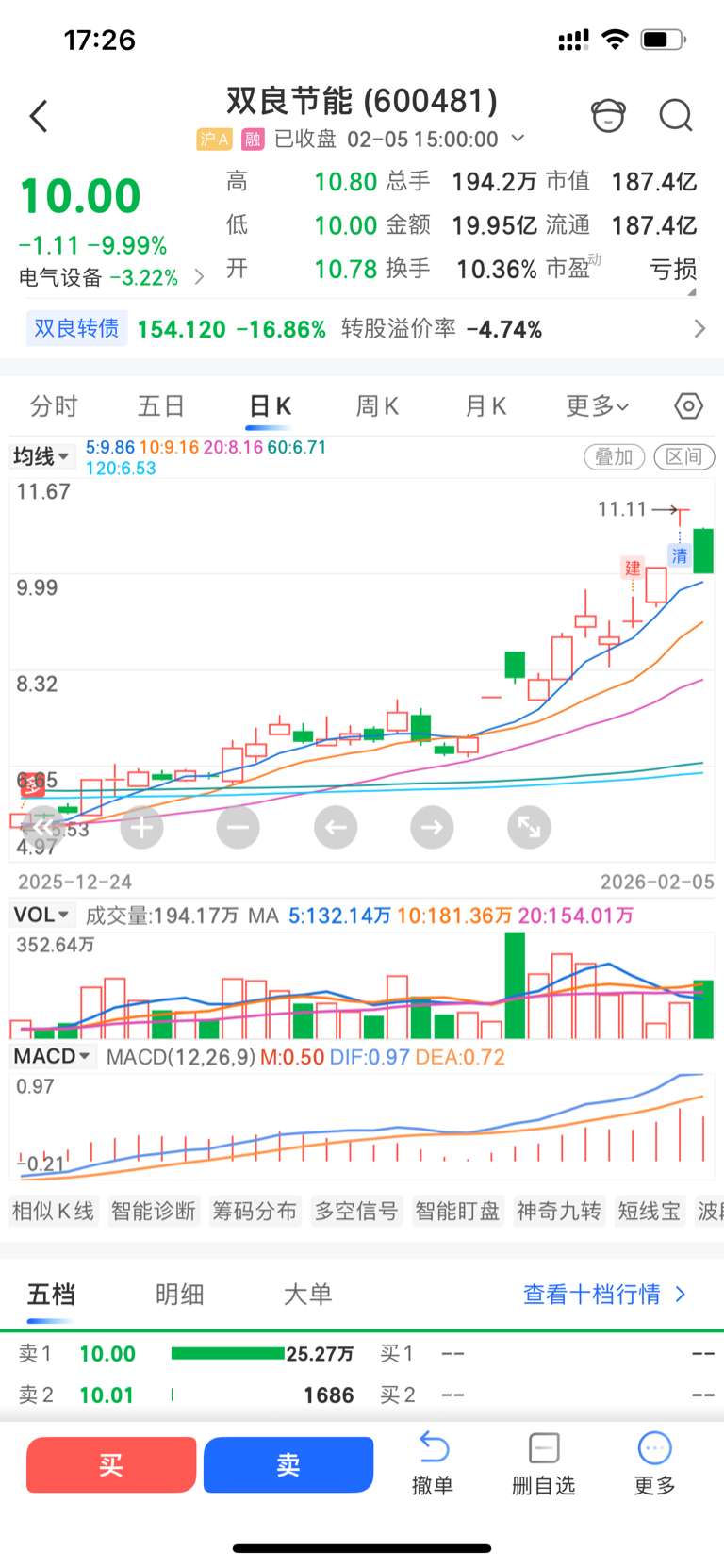The width and height of the screenshot is (724, 1568).
Task: Open 短线宝 tool
Action: (x=650, y=1211)
